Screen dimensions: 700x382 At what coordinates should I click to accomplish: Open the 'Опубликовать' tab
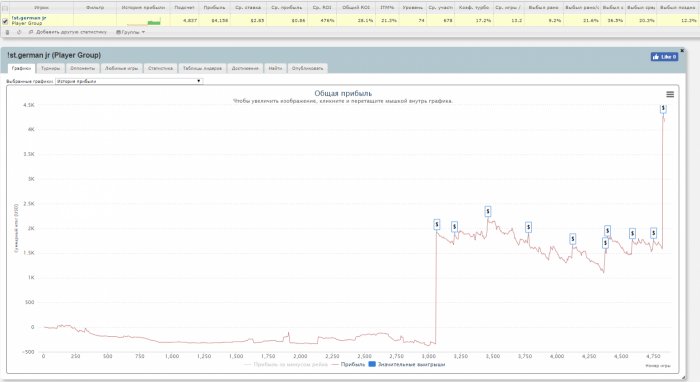point(307,68)
